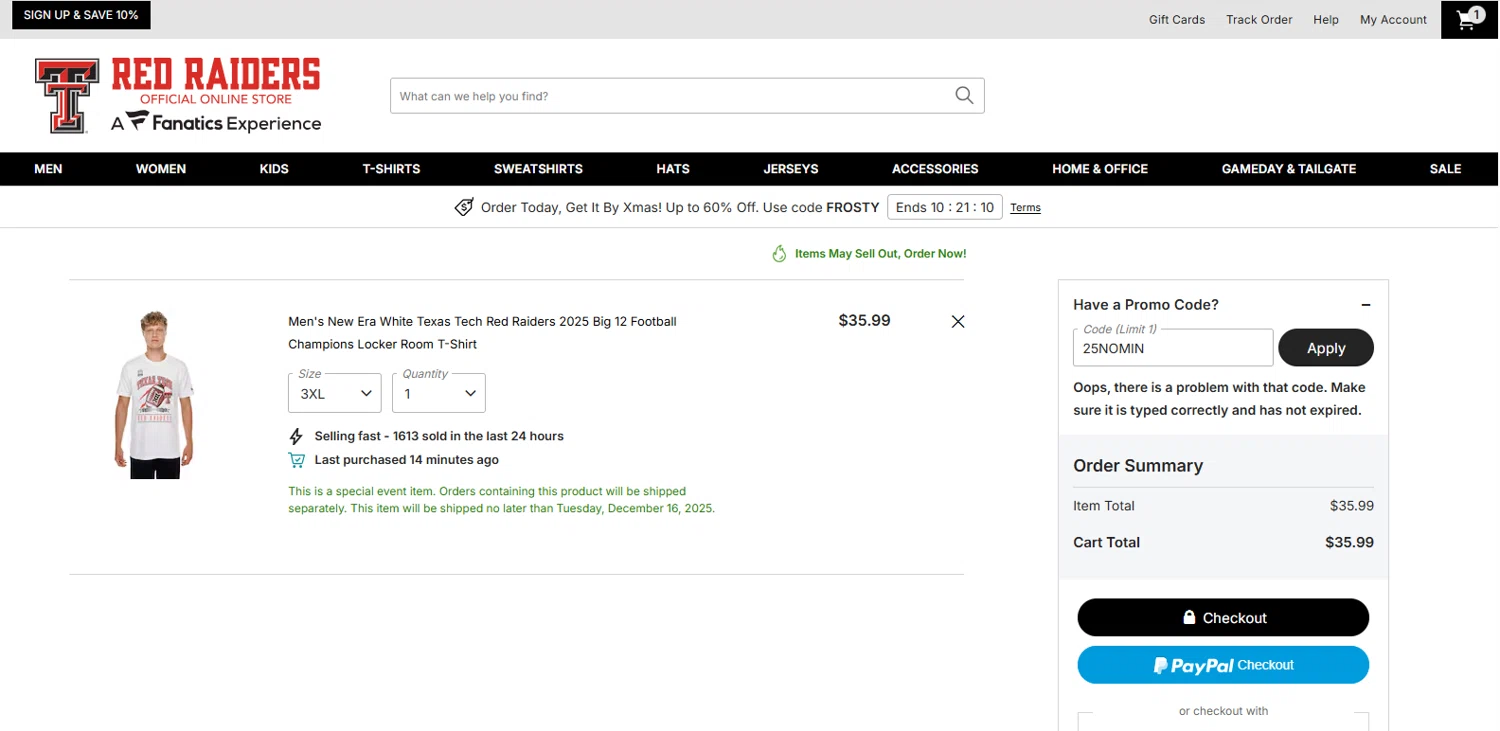Click the PayPal Checkout button

click(1223, 665)
